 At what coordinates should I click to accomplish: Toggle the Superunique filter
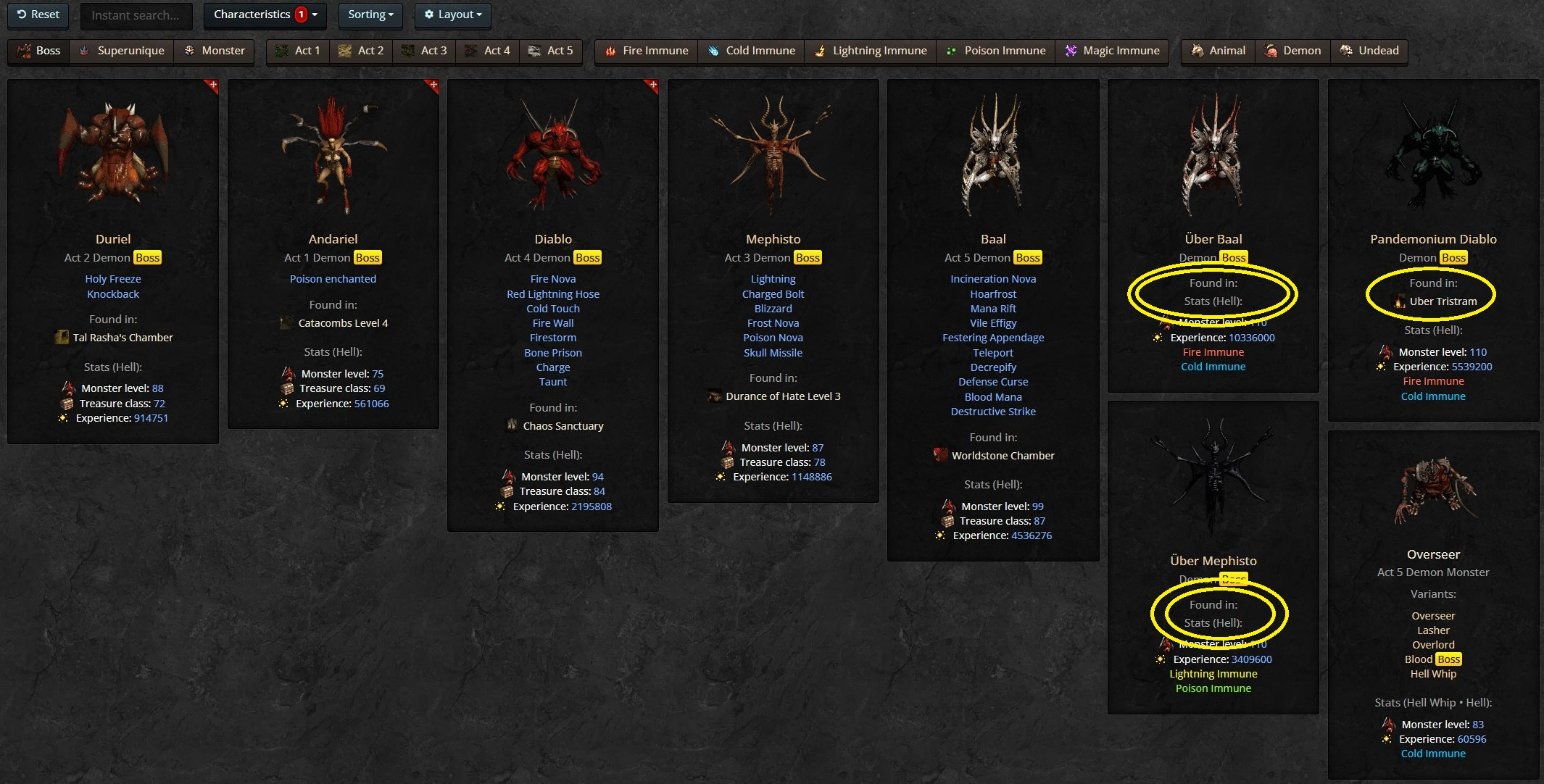(x=122, y=51)
